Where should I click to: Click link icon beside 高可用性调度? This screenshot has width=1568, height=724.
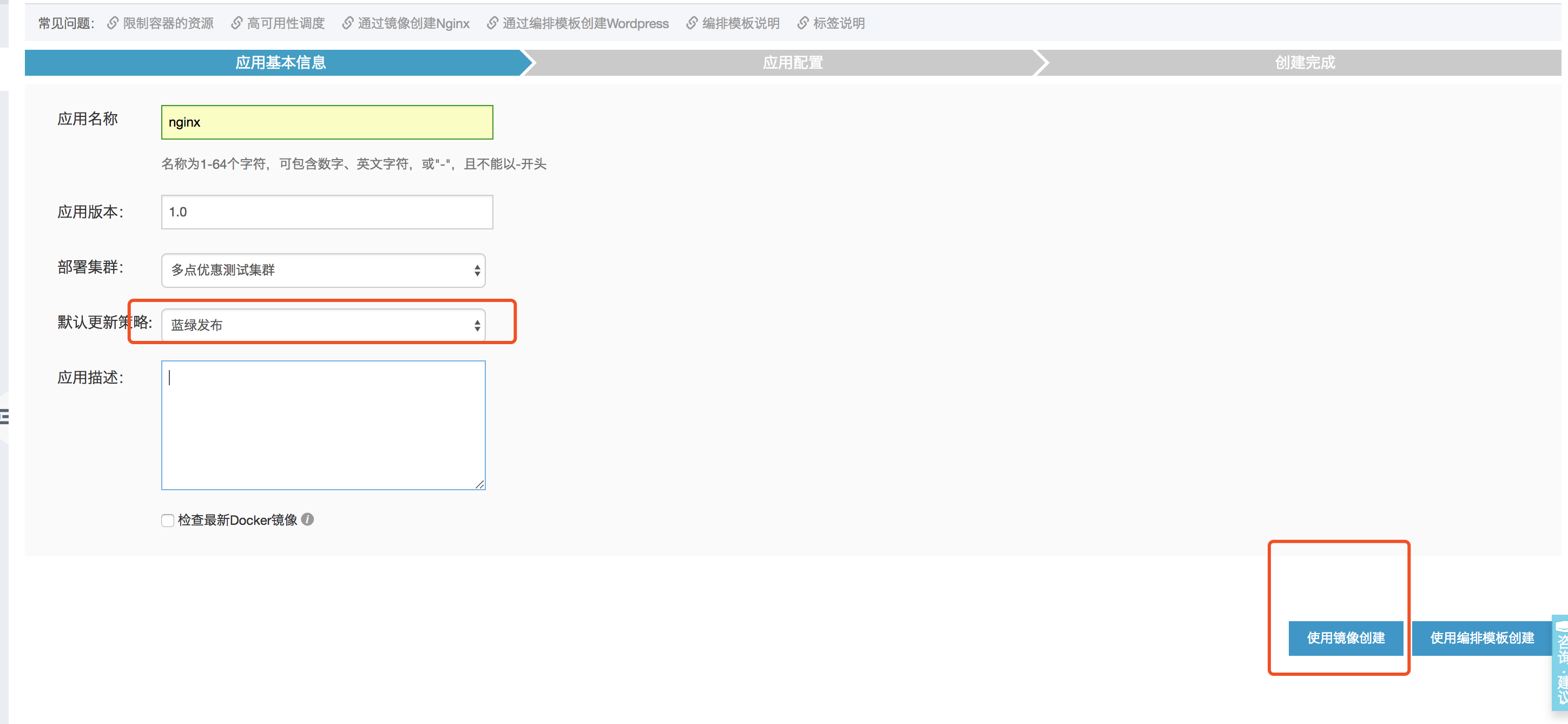tap(237, 23)
